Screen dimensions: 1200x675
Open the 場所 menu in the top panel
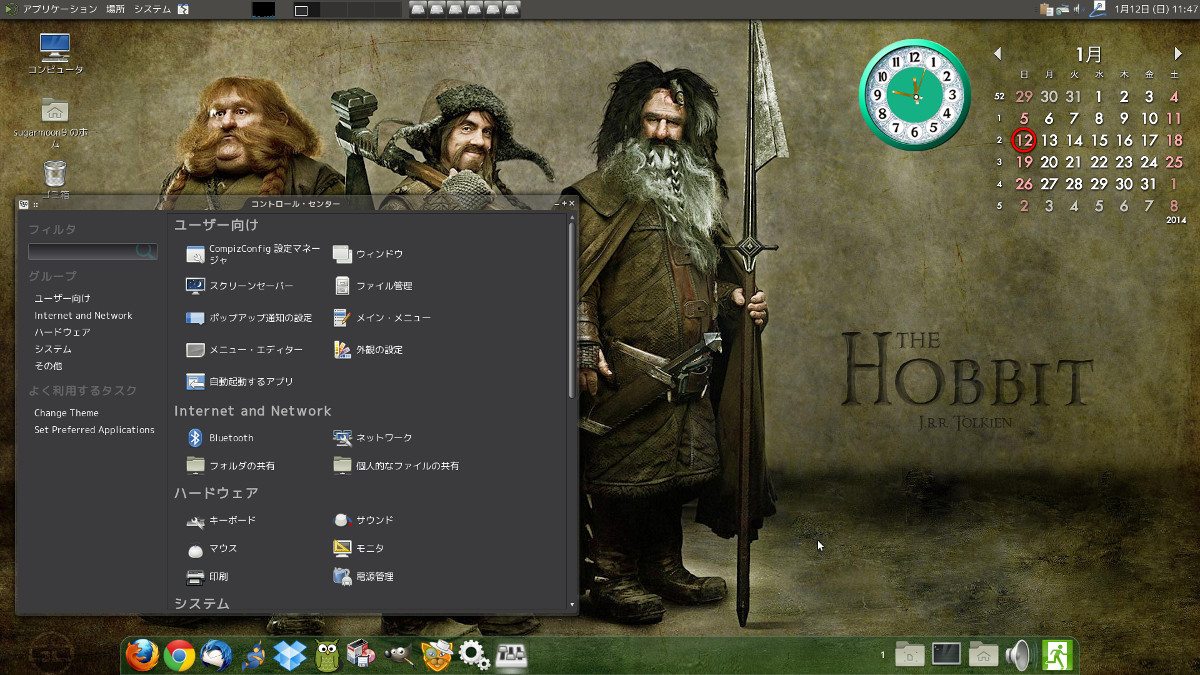(x=115, y=9)
